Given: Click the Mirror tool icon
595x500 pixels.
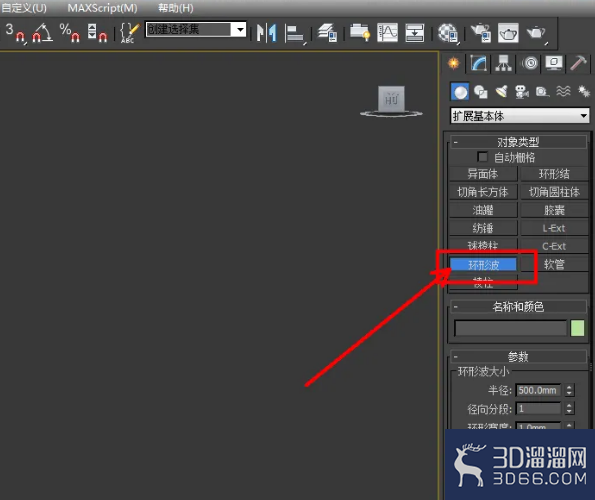Looking at the screenshot, I should click(x=267, y=33).
